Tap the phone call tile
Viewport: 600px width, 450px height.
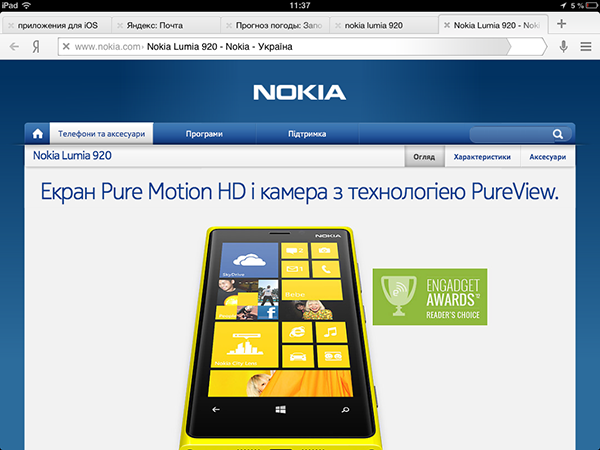pyautogui.click(x=326, y=269)
